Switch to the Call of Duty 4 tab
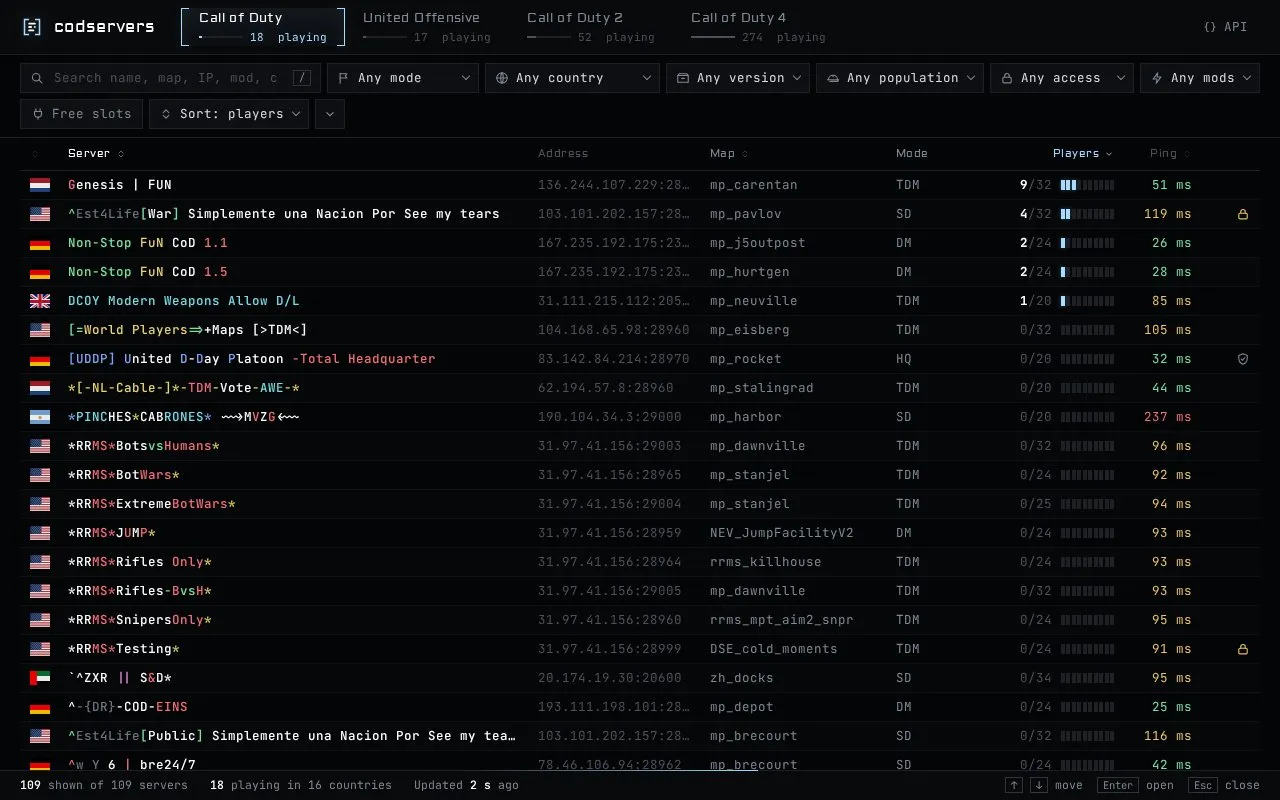 pos(758,27)
